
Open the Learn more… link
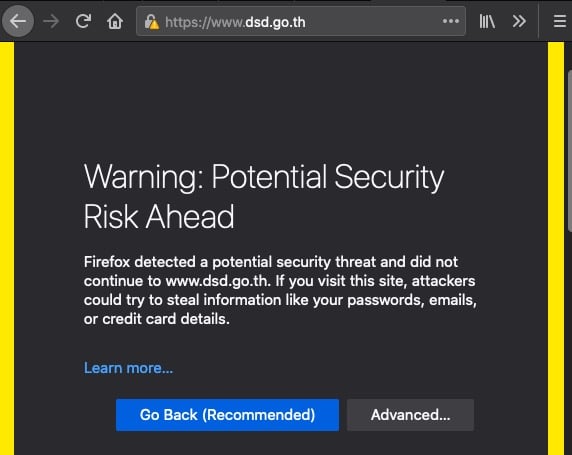pyautogui.click(x=128, y=368)
